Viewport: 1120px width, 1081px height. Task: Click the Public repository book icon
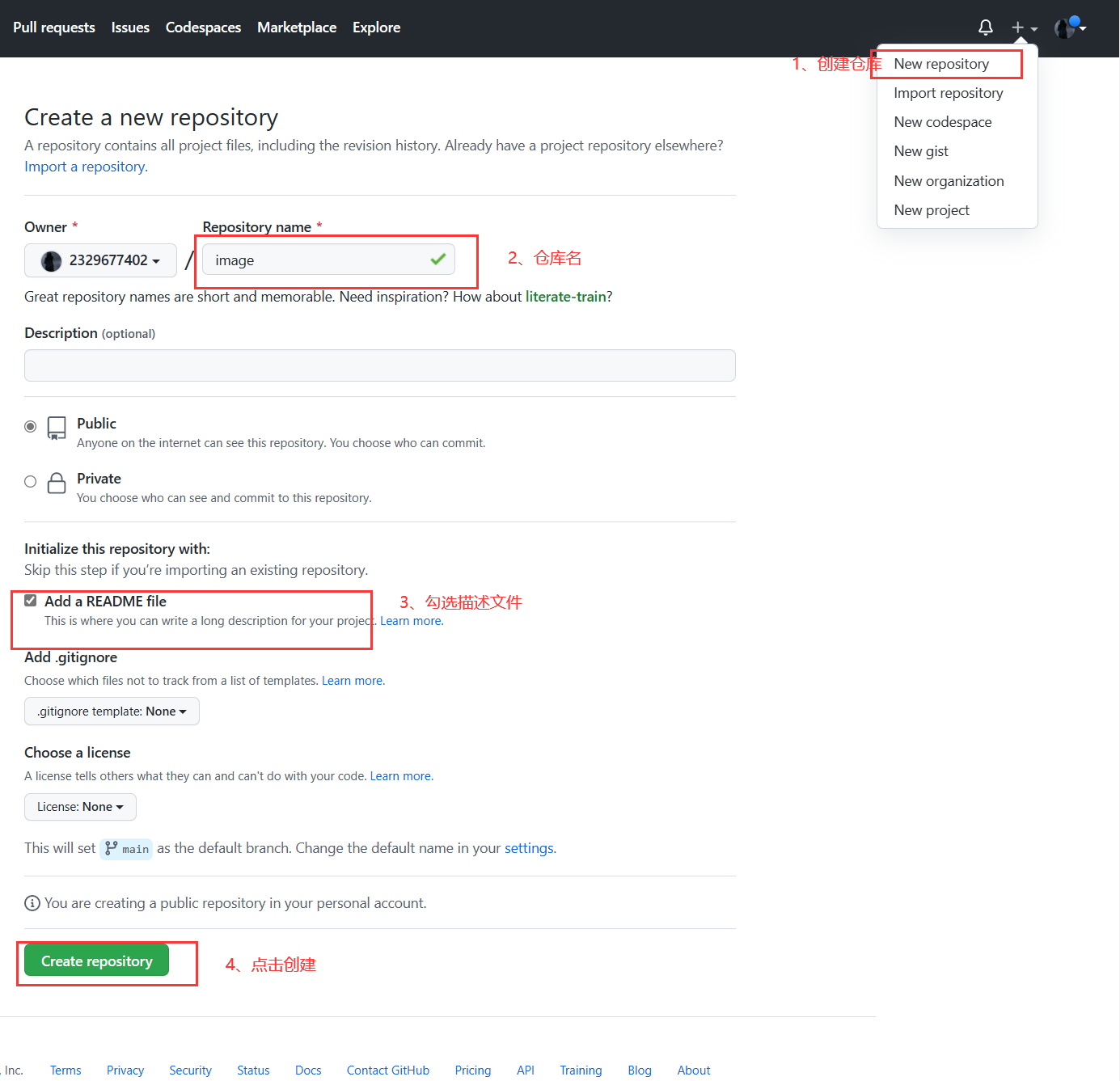[57, 428]
